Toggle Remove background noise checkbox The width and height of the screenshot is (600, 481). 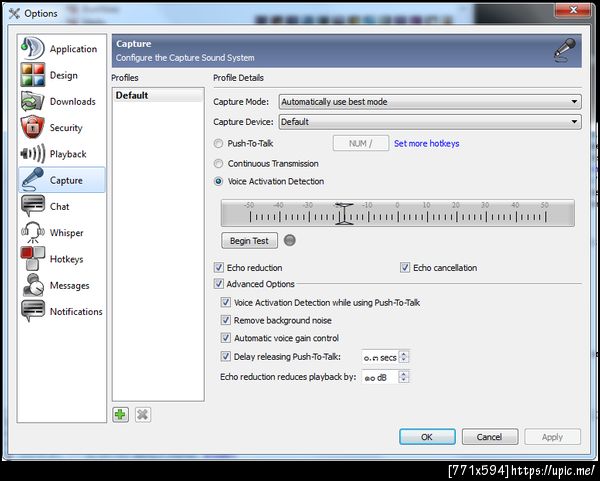226,320
